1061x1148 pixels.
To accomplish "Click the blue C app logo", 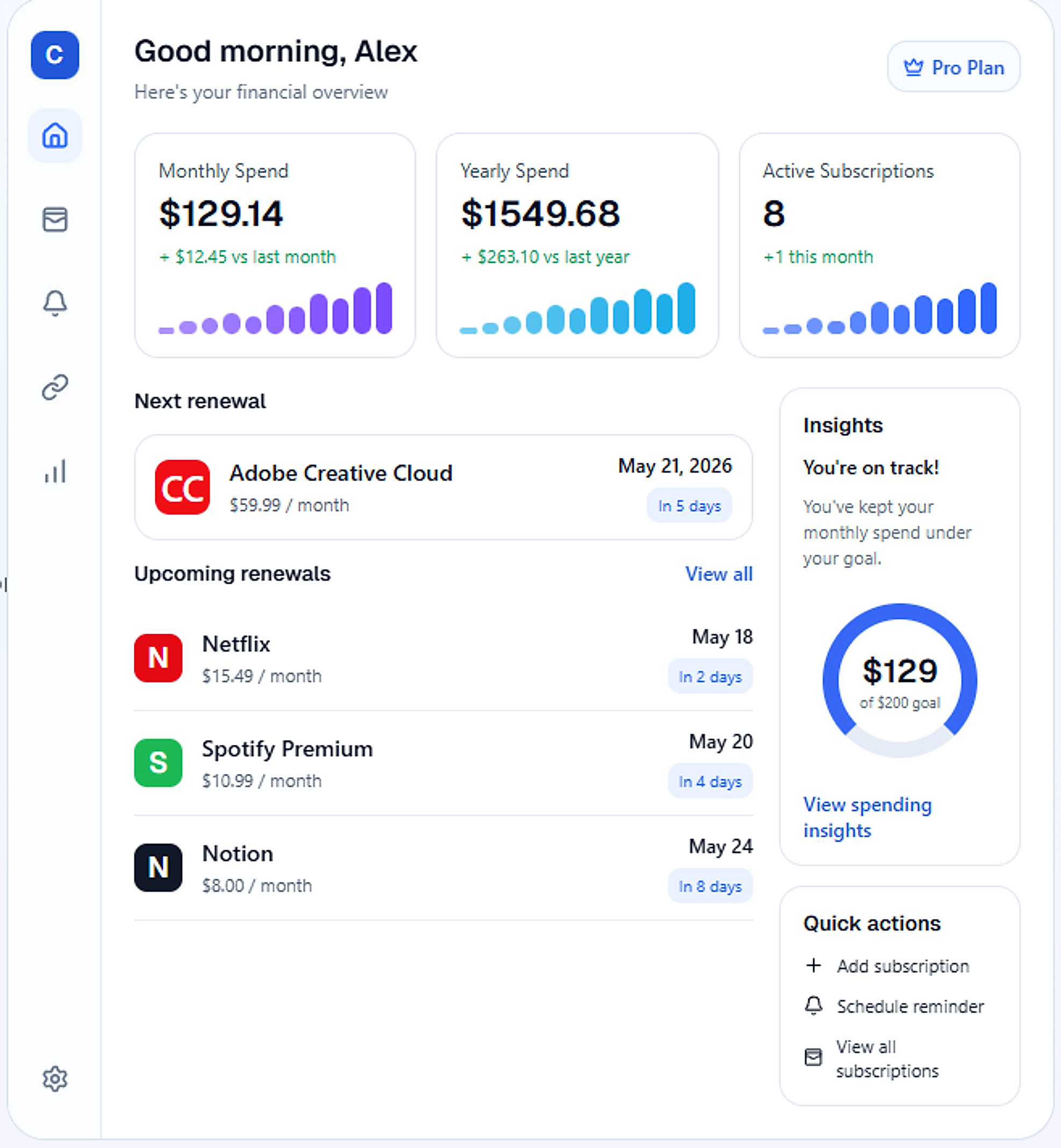I will pos(54,55).
